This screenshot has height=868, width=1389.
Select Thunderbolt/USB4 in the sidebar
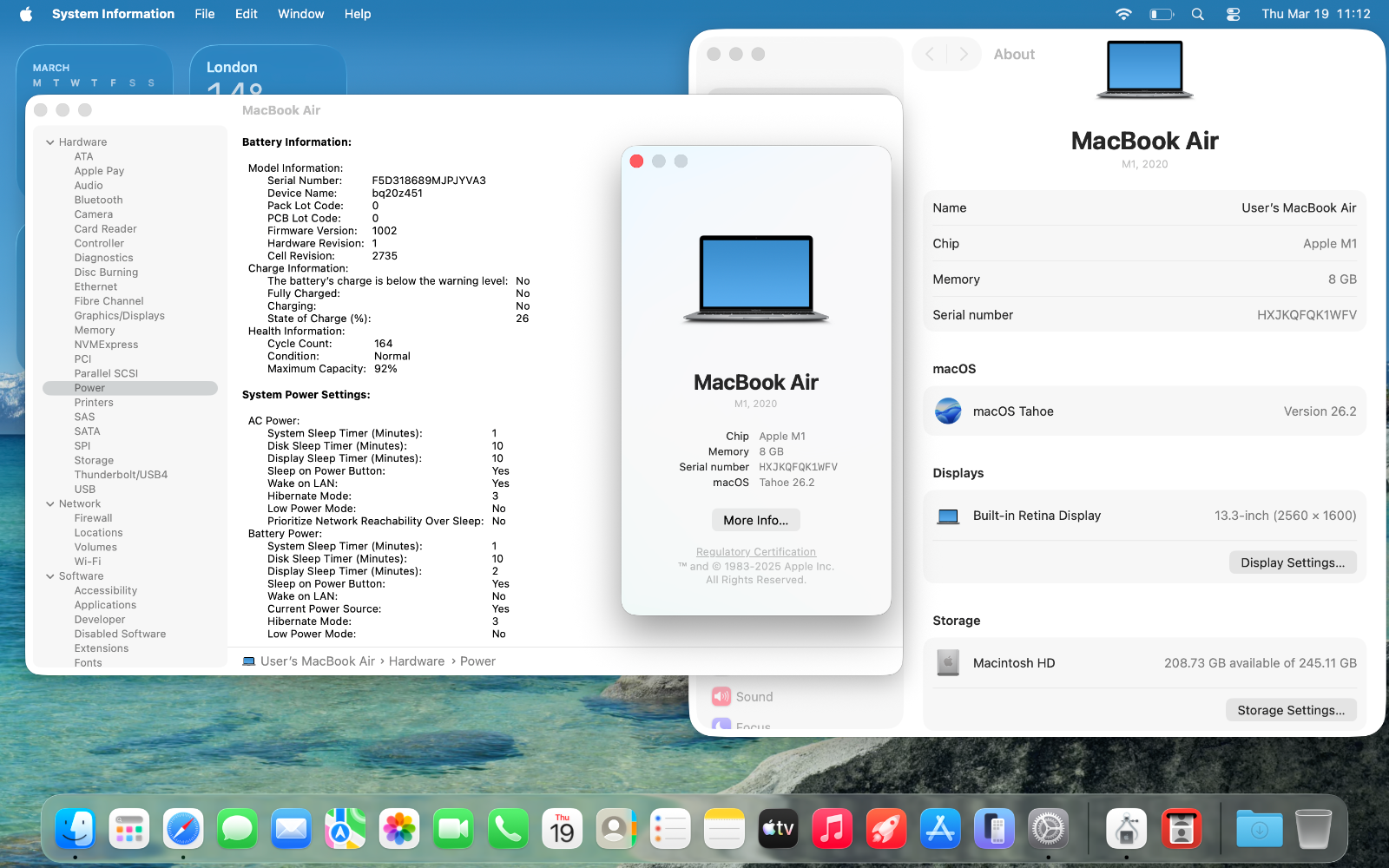point(121,475)
